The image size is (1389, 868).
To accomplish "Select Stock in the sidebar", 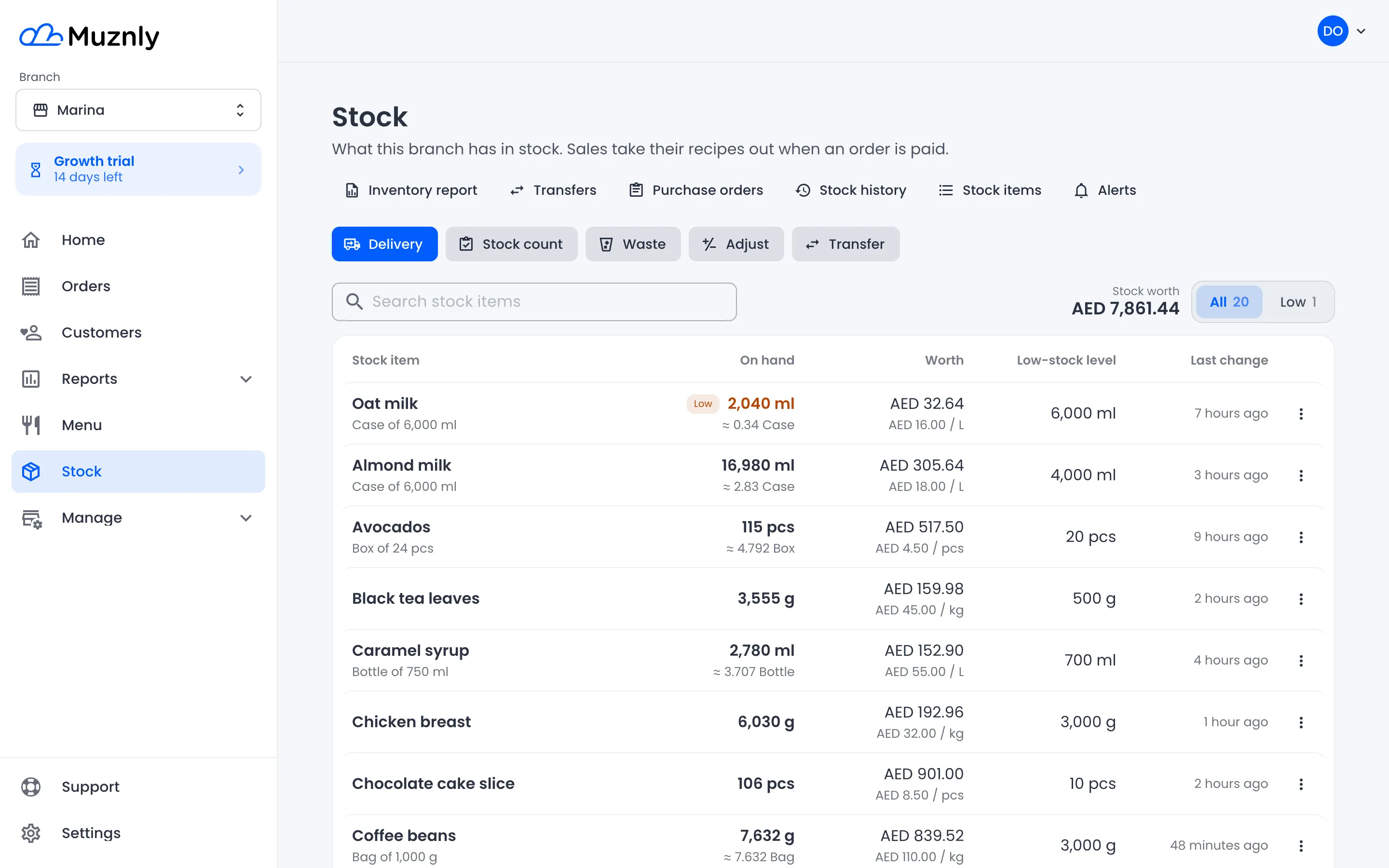I will tap(138, 471).
